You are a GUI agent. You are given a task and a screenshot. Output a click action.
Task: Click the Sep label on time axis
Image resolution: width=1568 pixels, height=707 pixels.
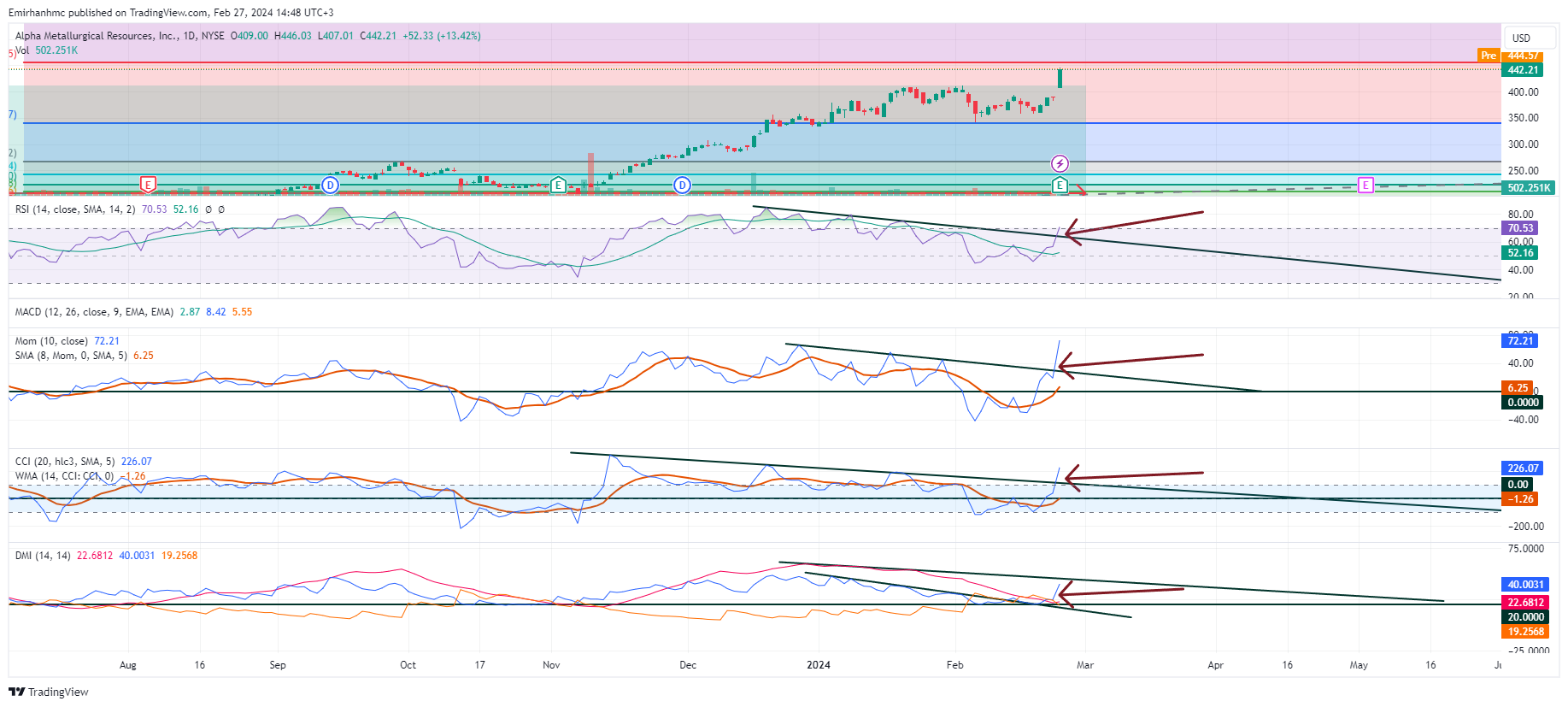click(x=278, y=665)
